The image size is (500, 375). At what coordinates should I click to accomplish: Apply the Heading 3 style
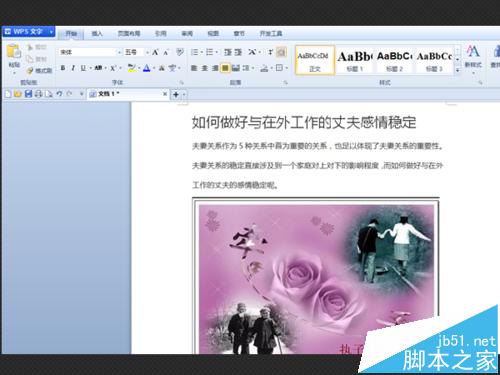[434, 60]
